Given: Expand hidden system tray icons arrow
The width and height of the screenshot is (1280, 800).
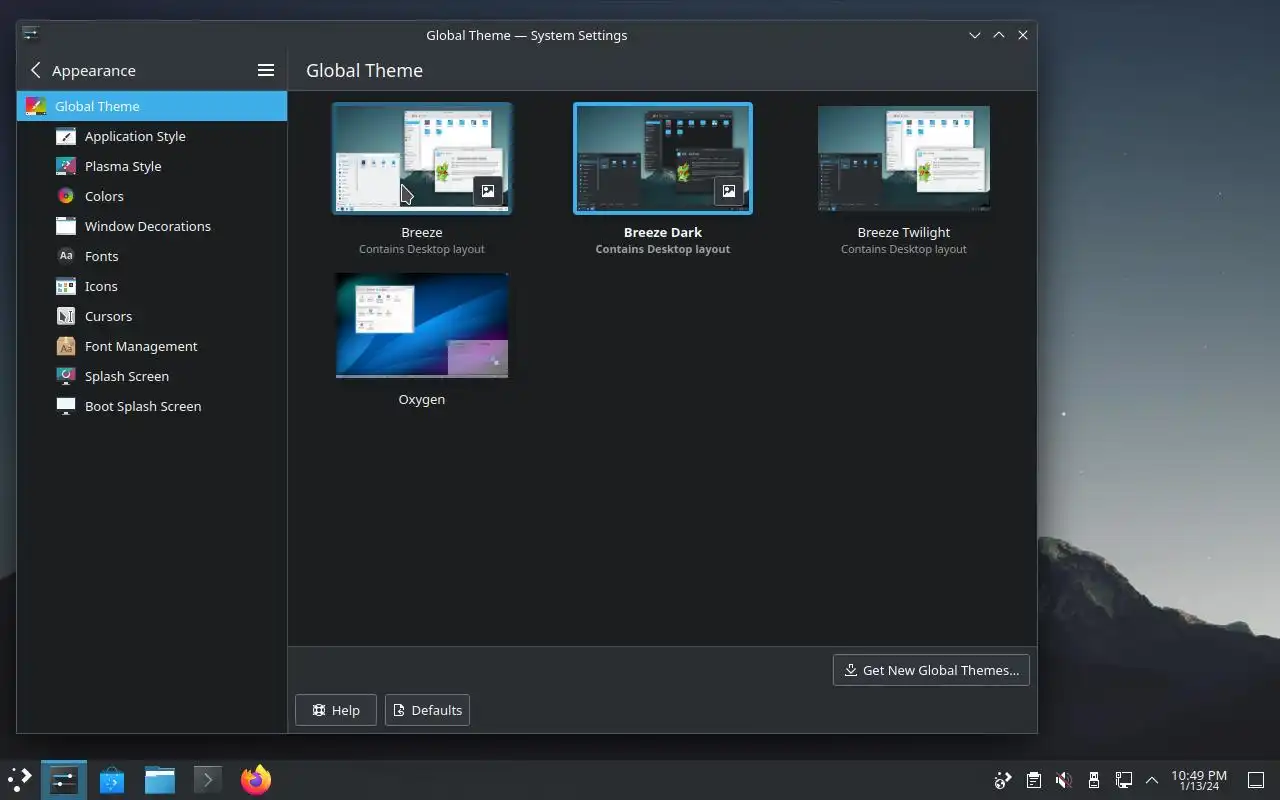Looking at the screenshot, I should [1152, 780].
